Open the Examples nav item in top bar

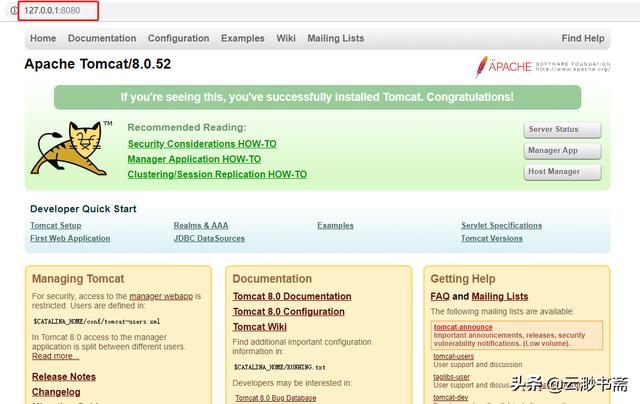click(x=242, y=38)
